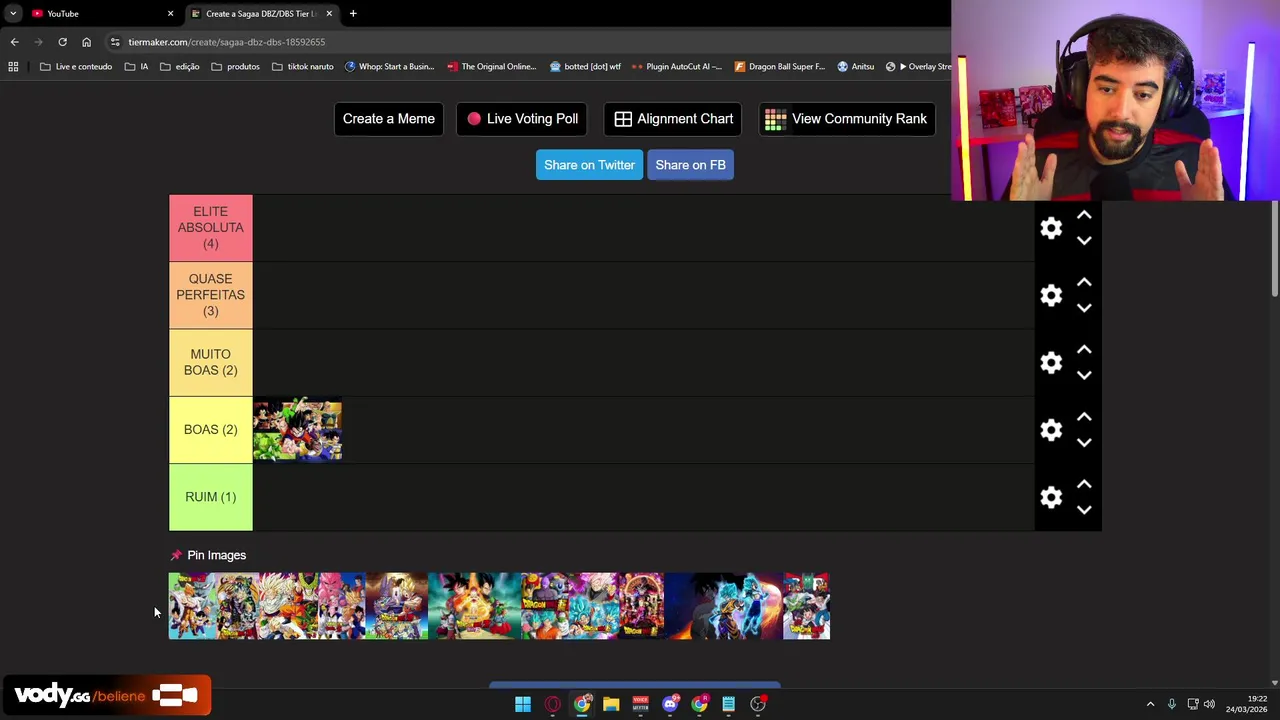Open settings gear for MUITO BOAS row
Image resolution: width=1280 pixels, height=720 pixels.
1051,362
